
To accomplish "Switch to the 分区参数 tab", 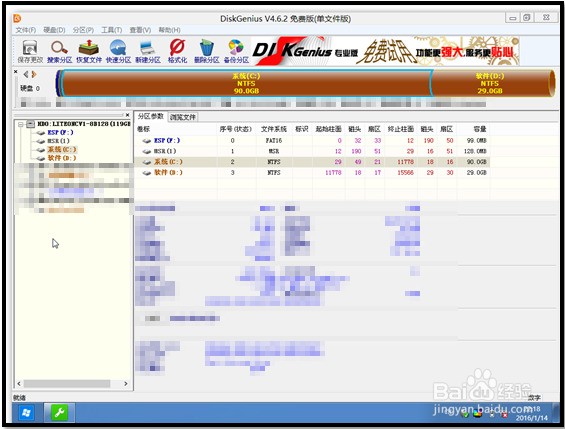I will coord(151,116).
